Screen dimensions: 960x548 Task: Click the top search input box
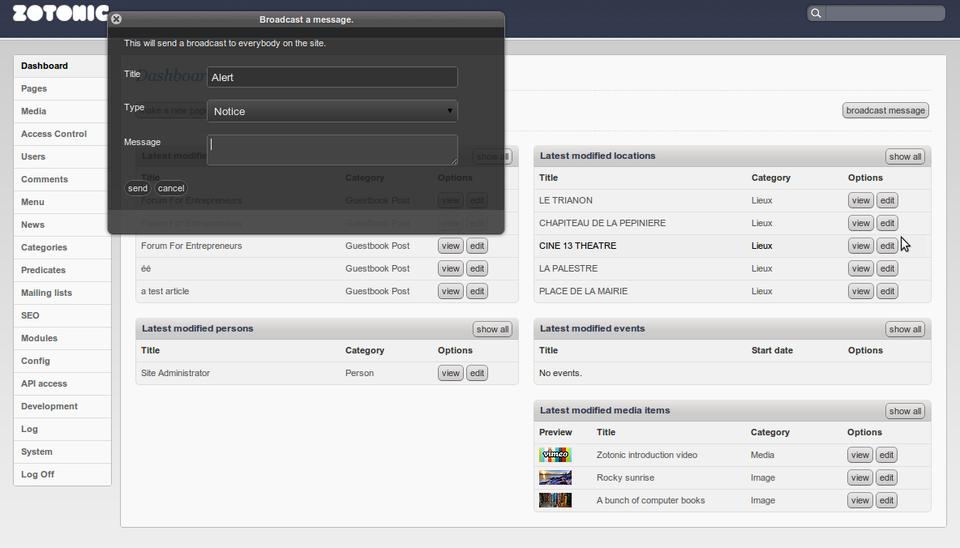pyautogui.click(x=885, y=13)
